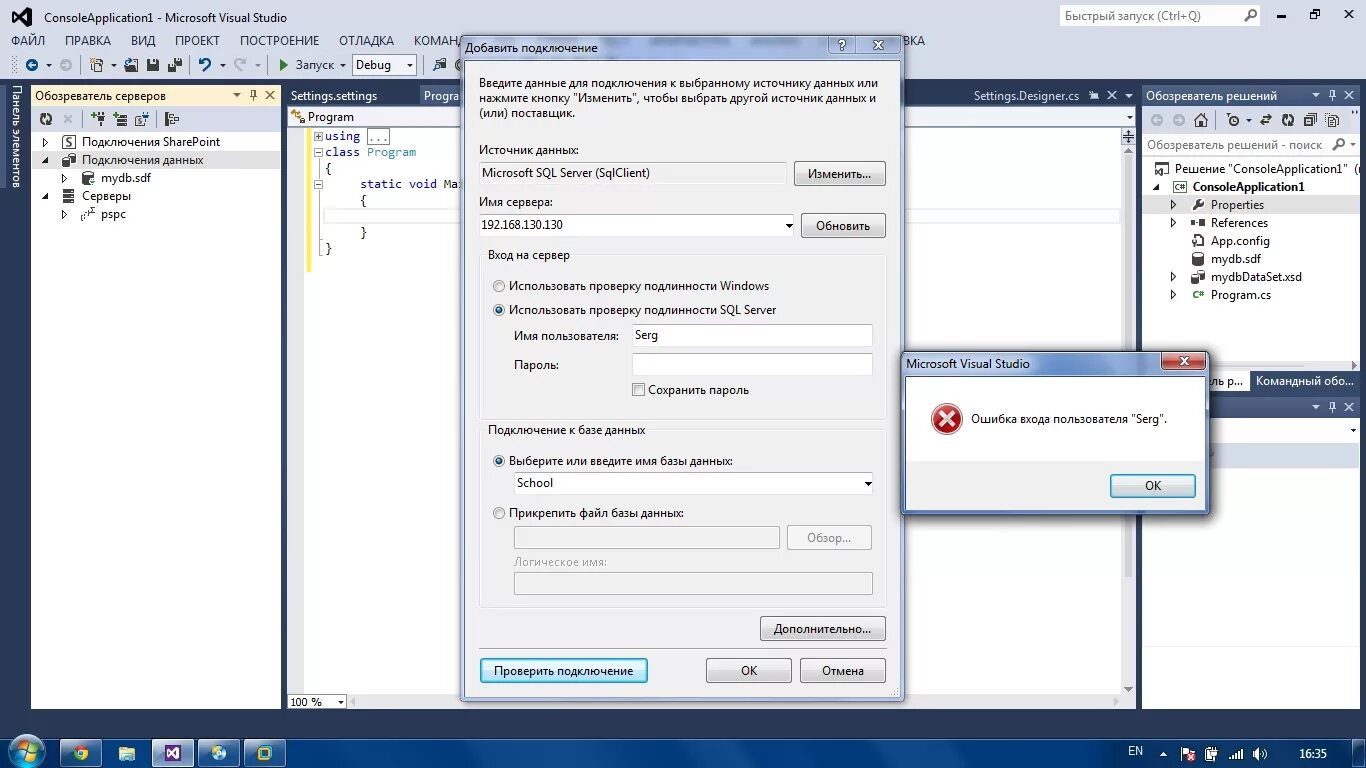The image size is (1366, 768).
Task: Click the Navigate Backward arrow icon in main toolbar
Action: click(x=32, y=65)
